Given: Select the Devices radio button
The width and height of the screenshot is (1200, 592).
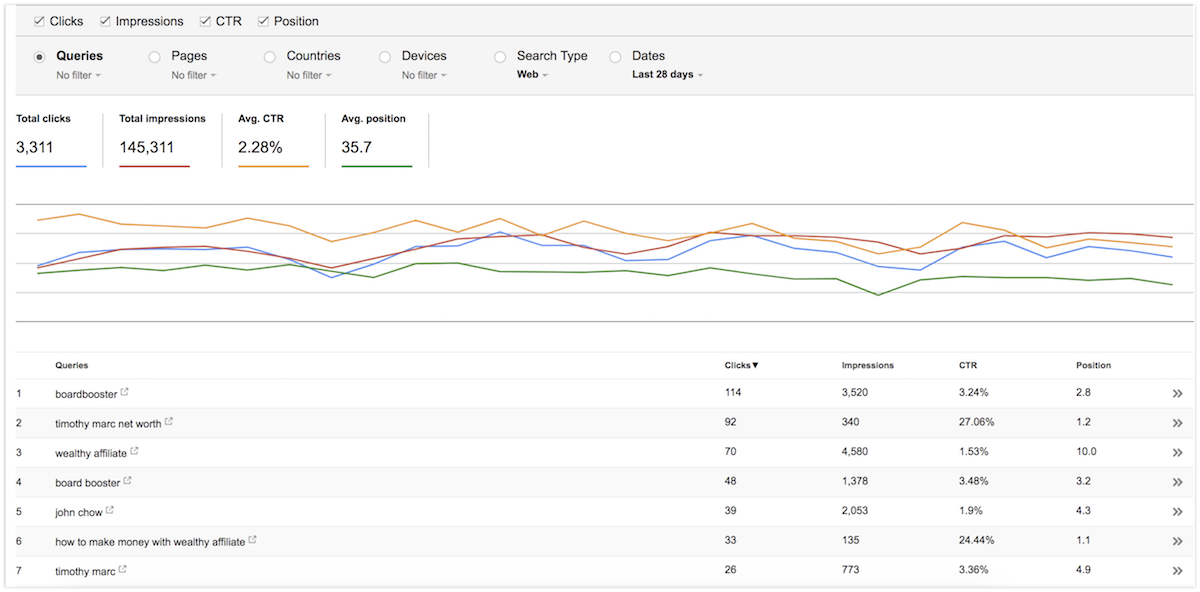Looking at the screenshot, I should click(x=385, y=57).
